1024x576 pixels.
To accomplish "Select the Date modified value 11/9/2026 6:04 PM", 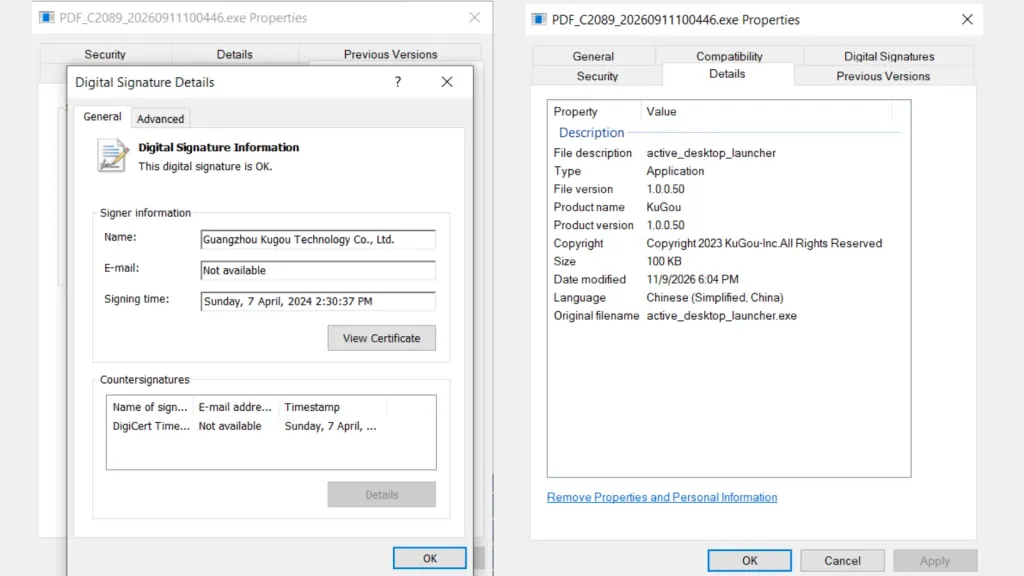I will [x=692, y=280].
